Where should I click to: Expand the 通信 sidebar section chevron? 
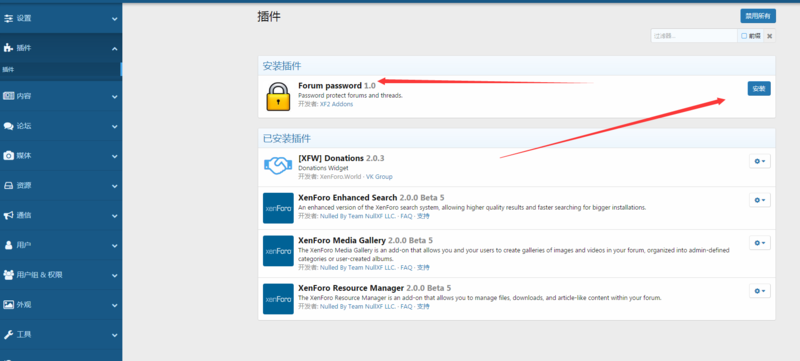pyautogui.click(x=114, y=216)
